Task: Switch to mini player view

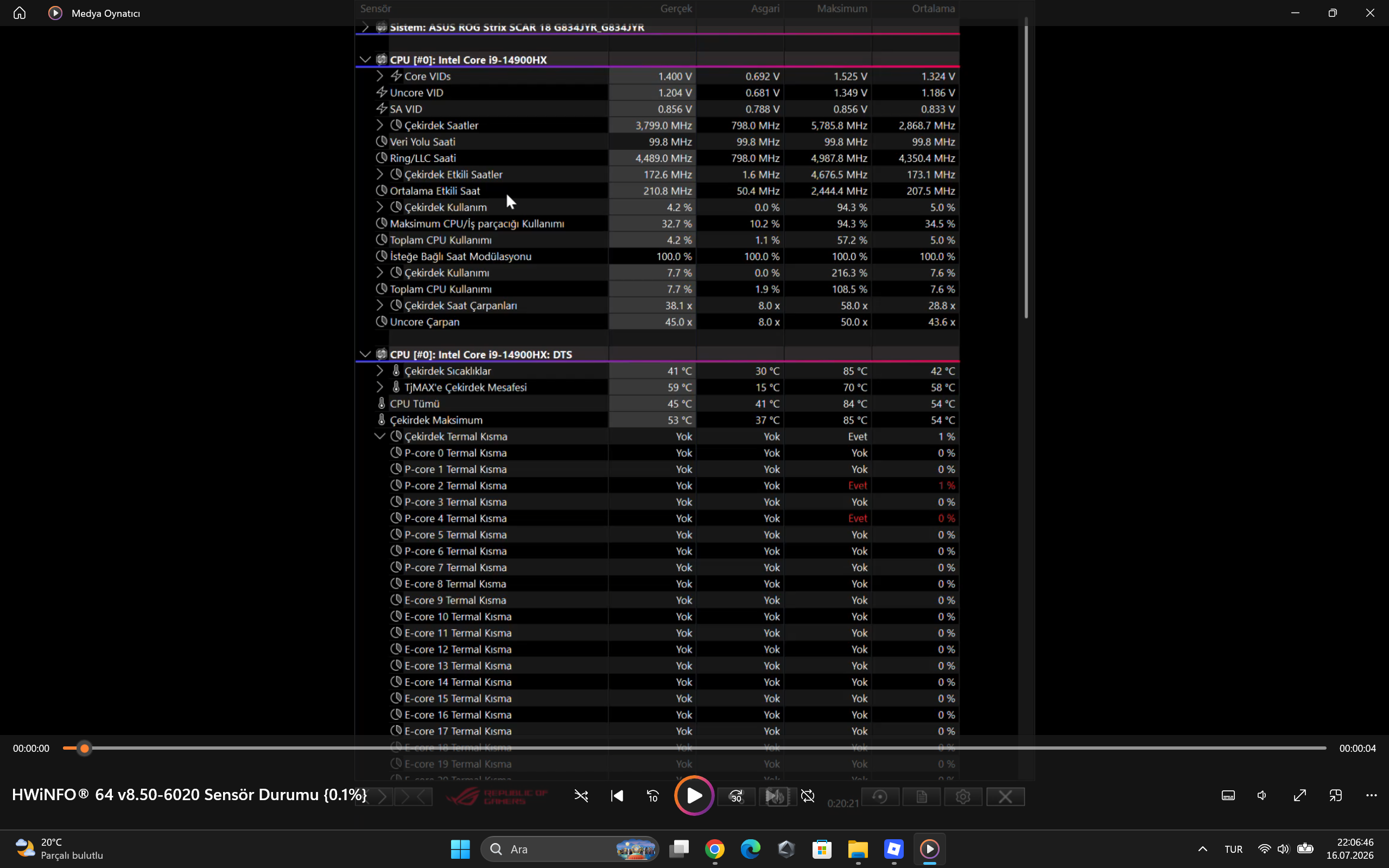Action: [1336, 796]
